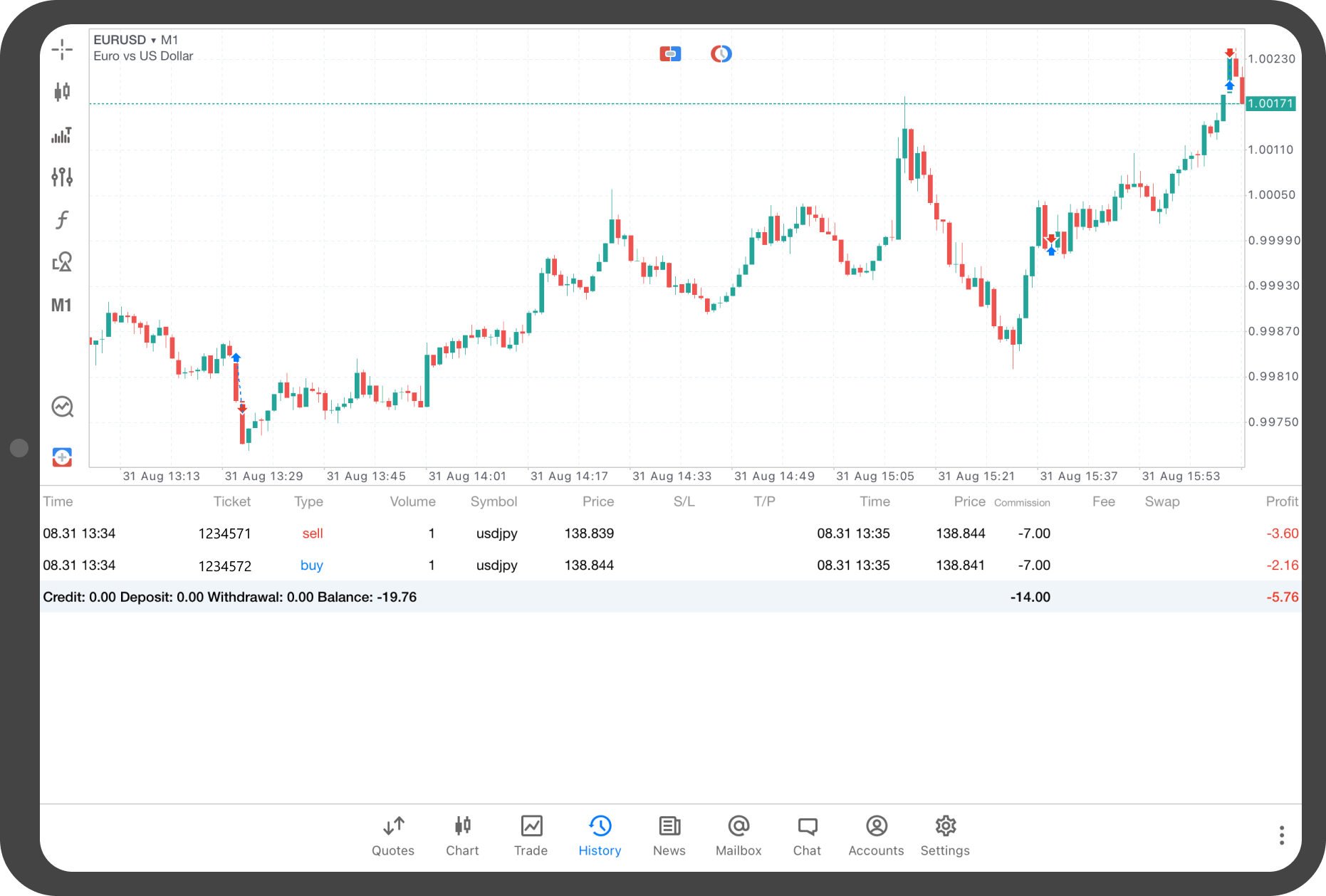Go to the Accounts section

pos(876,835)
